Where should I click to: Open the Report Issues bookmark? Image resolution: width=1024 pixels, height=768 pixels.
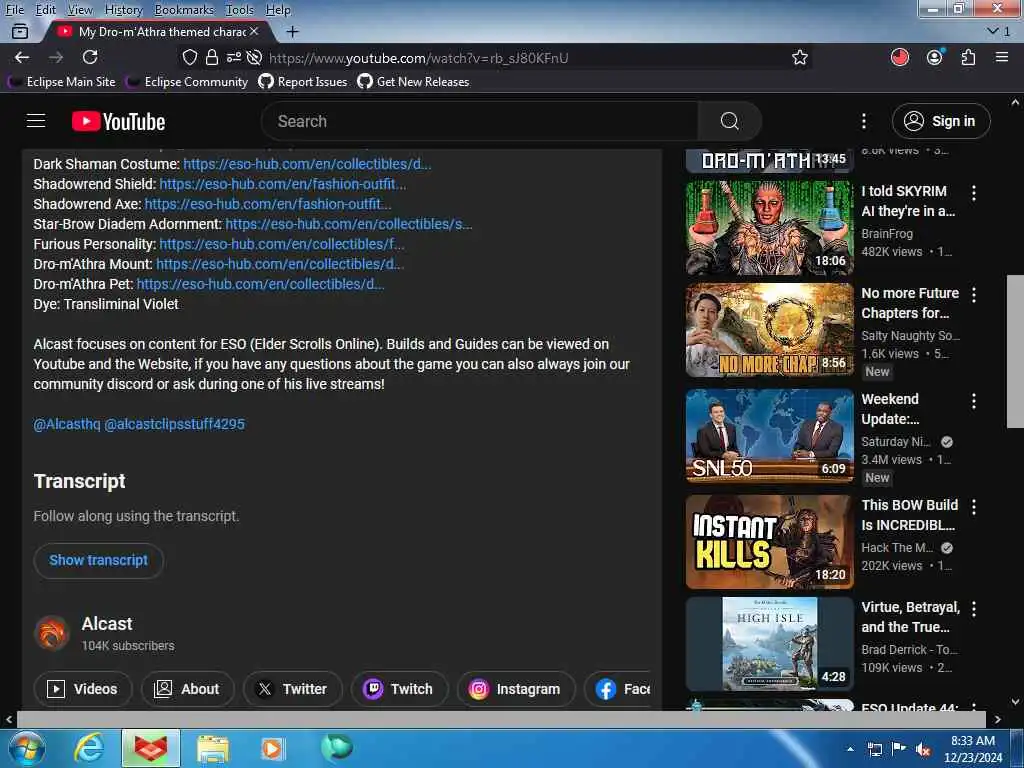click(x=303, y=82)
